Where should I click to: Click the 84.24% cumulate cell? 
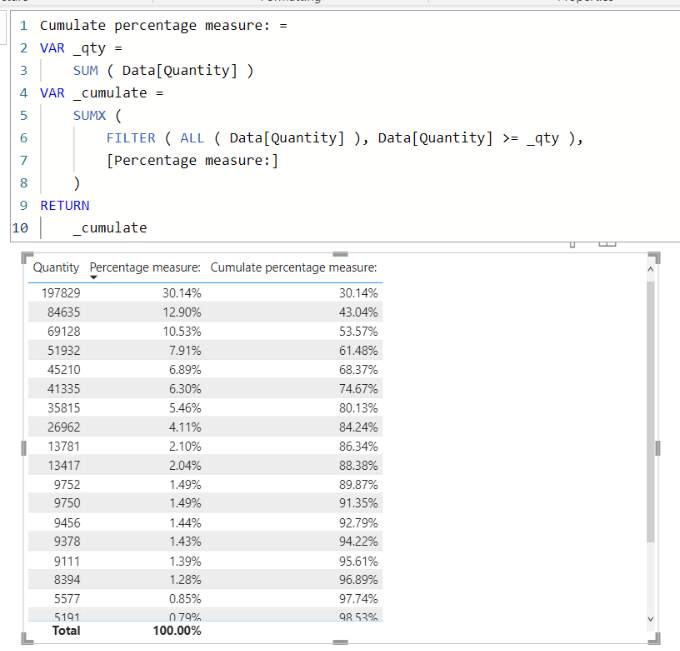[x=358, y=427]
